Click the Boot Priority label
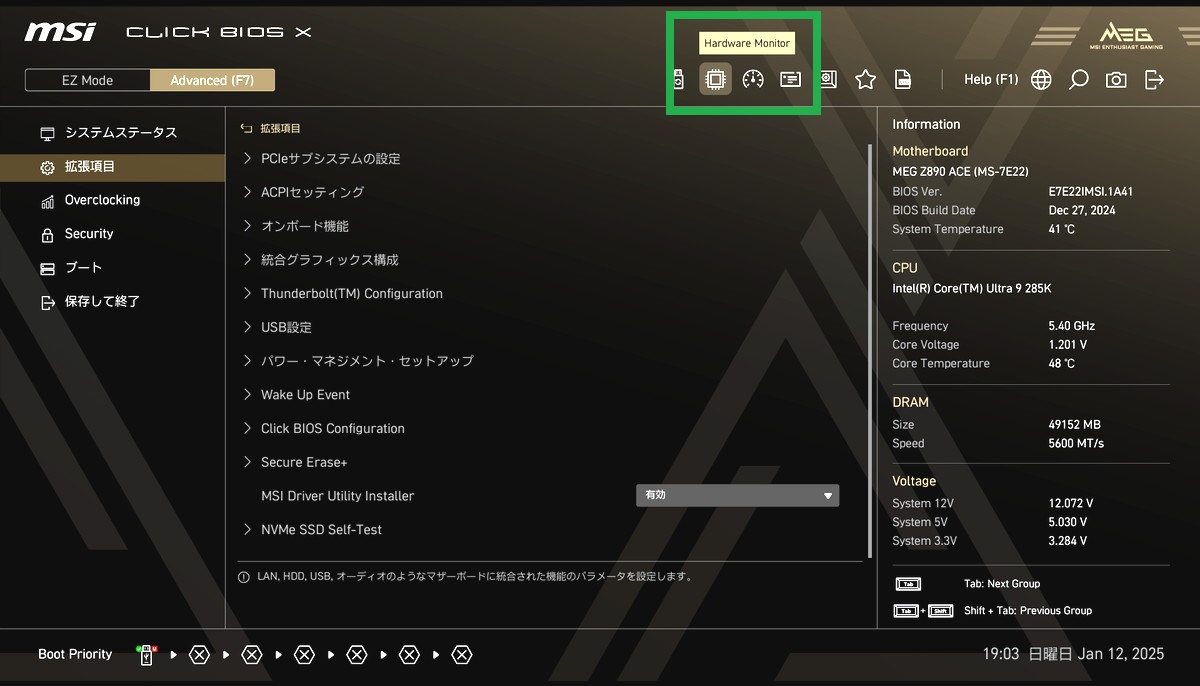This screenshot has height=686, width=1200. pyautogui.click(x=75, y=654)
